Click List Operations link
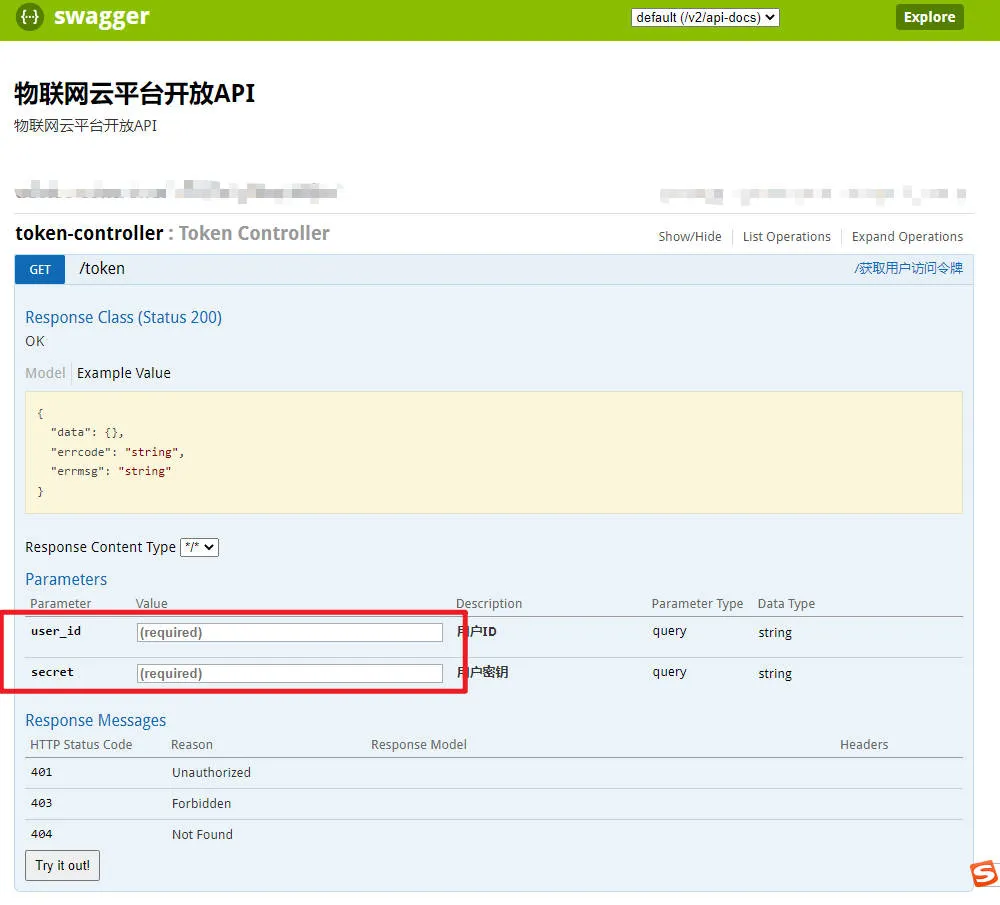Screen dimensions: 1000x905 click(786, 237)
